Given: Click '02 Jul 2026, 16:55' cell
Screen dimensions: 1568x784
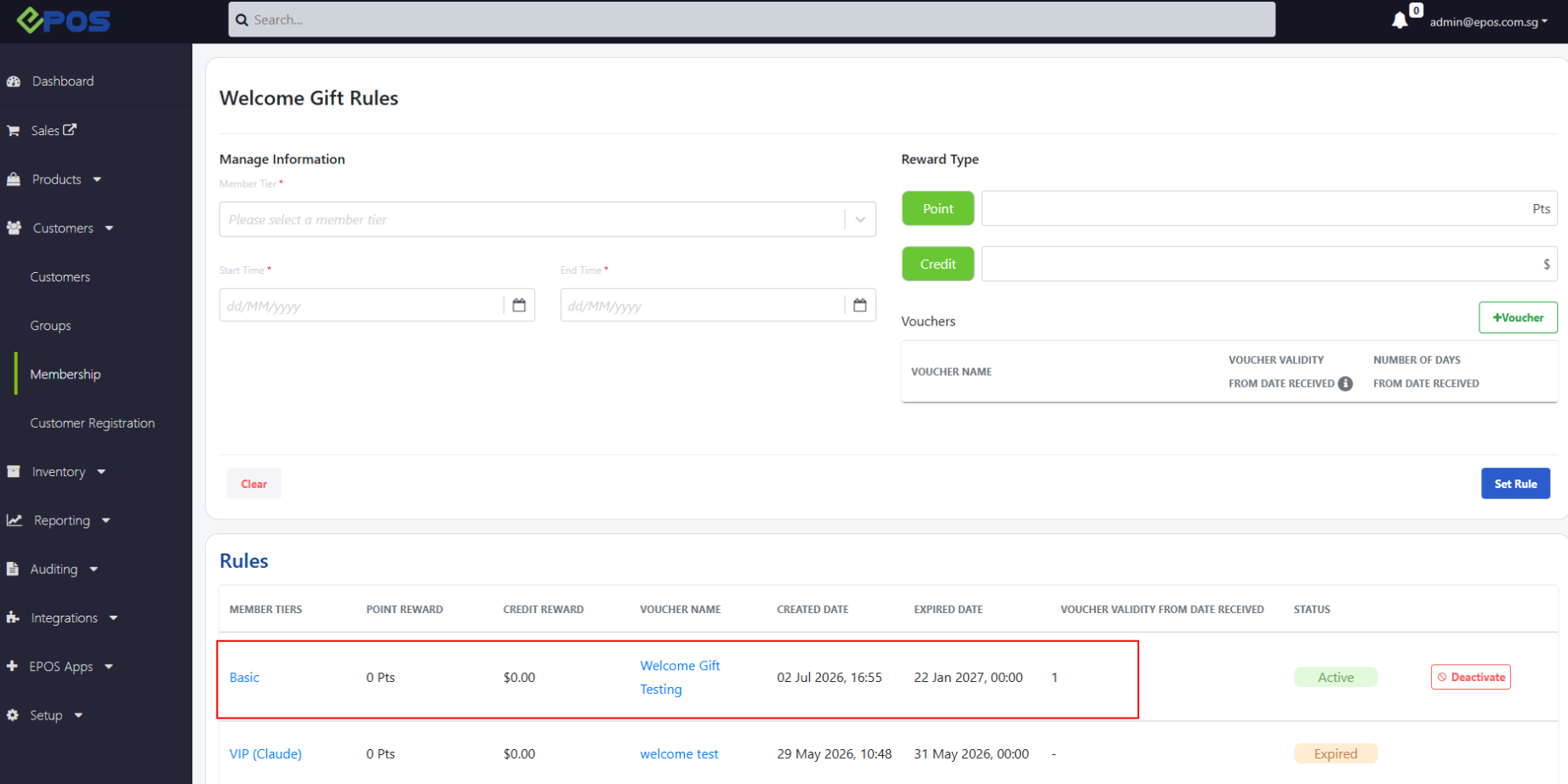Looking at the screenshot, I should [830, 678].
